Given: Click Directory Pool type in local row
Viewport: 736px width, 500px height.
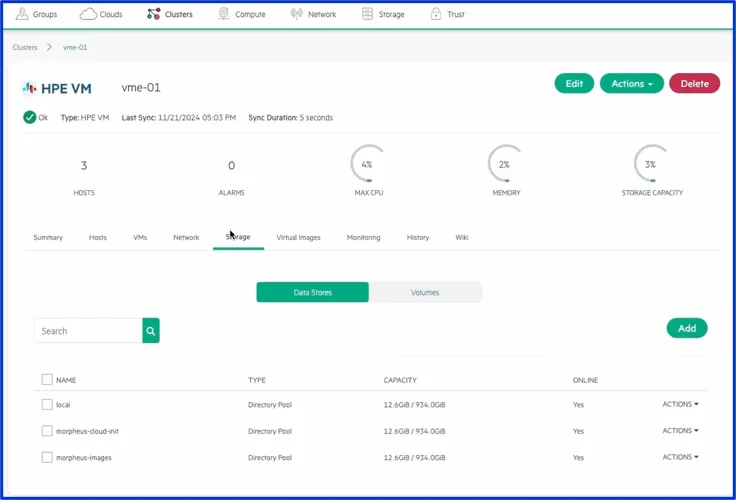Looking at the screenshot, I should [270, 405].
